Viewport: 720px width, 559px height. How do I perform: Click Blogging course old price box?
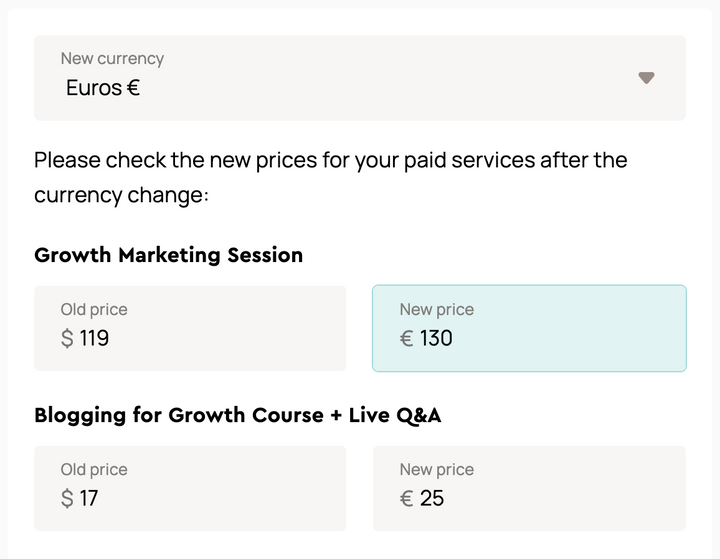click(x=190, y=488)
